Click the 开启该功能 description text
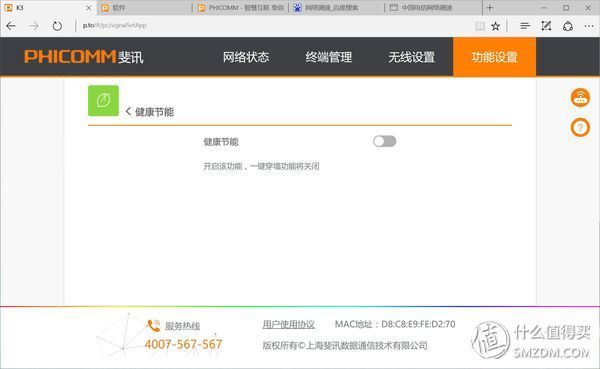This screenshot has height=369, width=600. (261, 166)
